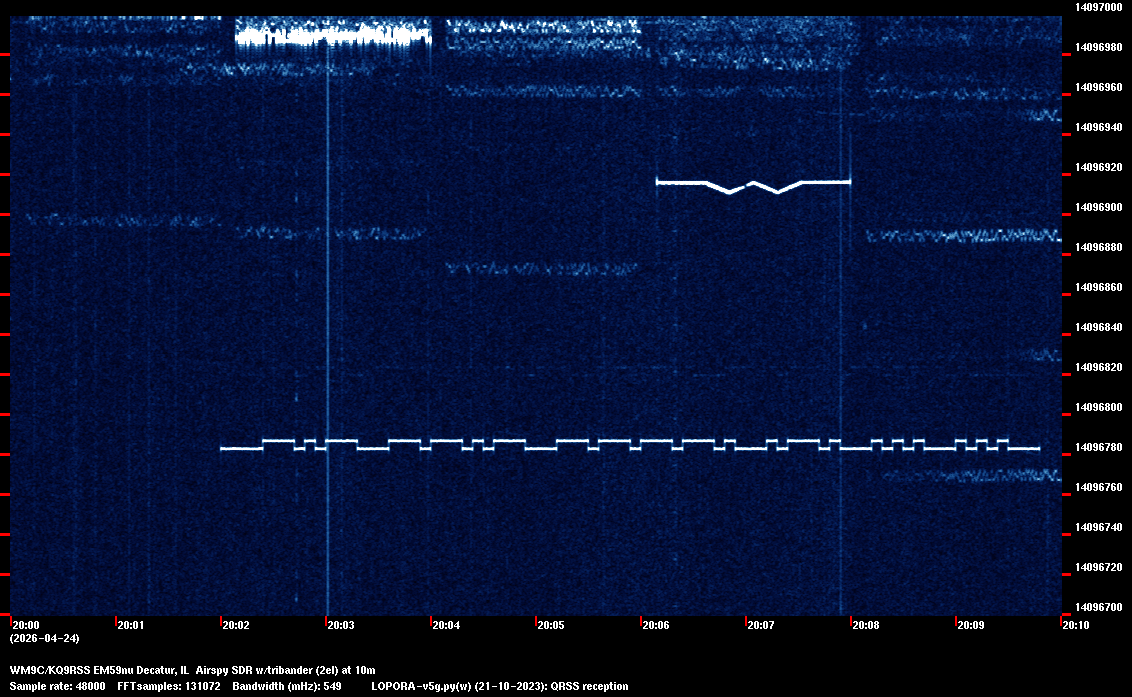This screenshot has height=697, width=1132.
Task: Click the (2026-04-24) date text
Action: click(44, 638)
